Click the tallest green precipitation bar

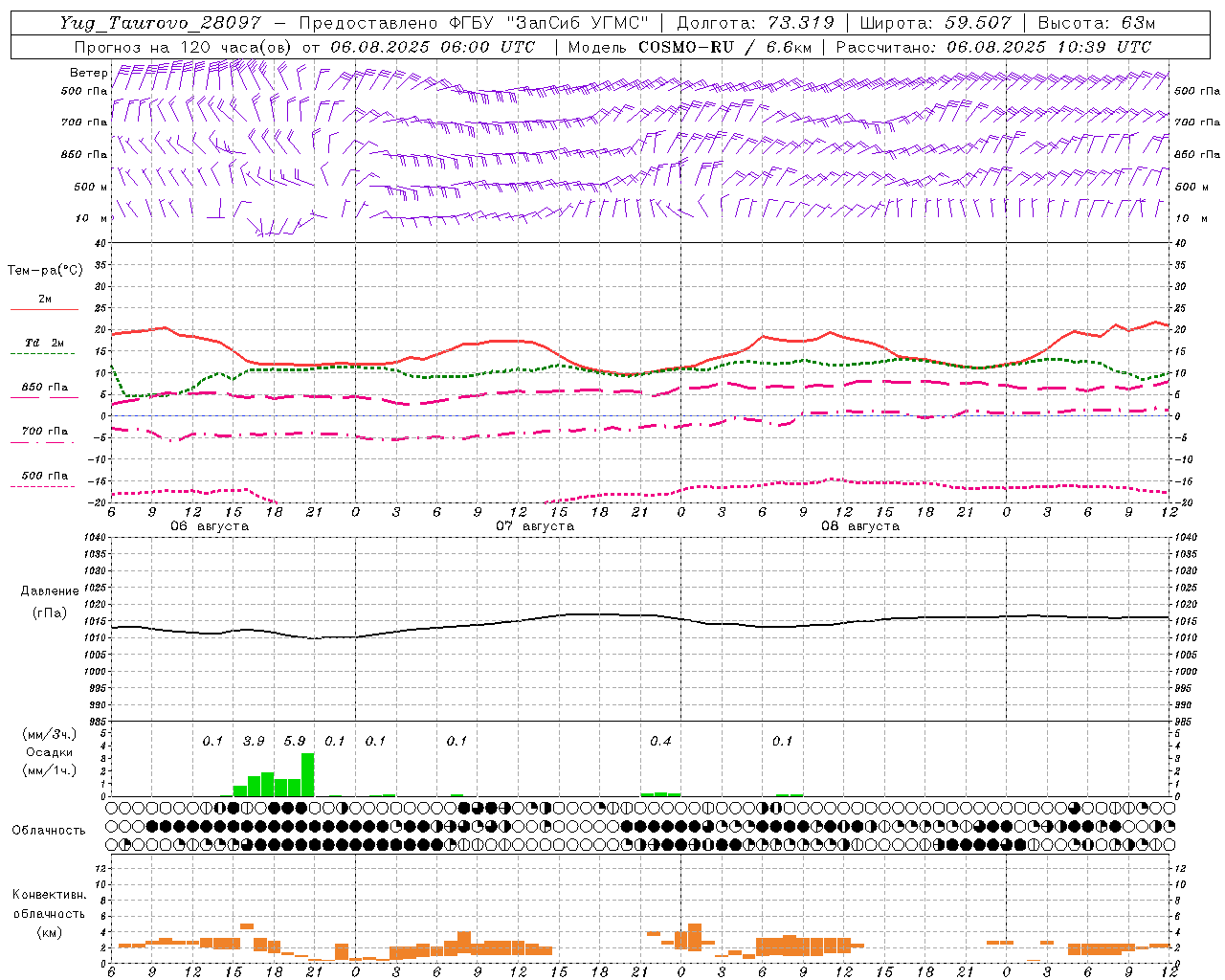coord(307,774)
